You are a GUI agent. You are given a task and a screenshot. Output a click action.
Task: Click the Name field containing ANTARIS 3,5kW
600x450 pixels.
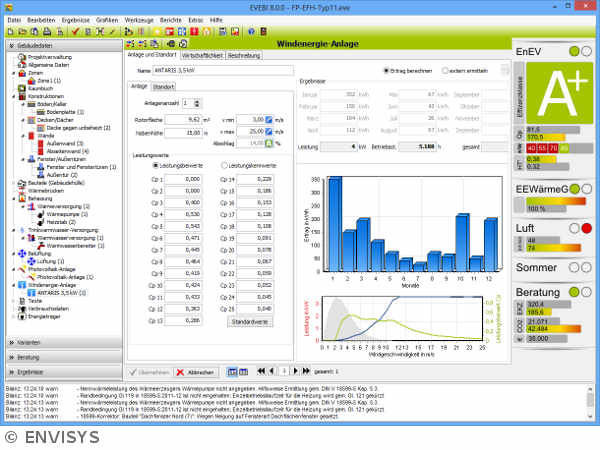(220, 71)
